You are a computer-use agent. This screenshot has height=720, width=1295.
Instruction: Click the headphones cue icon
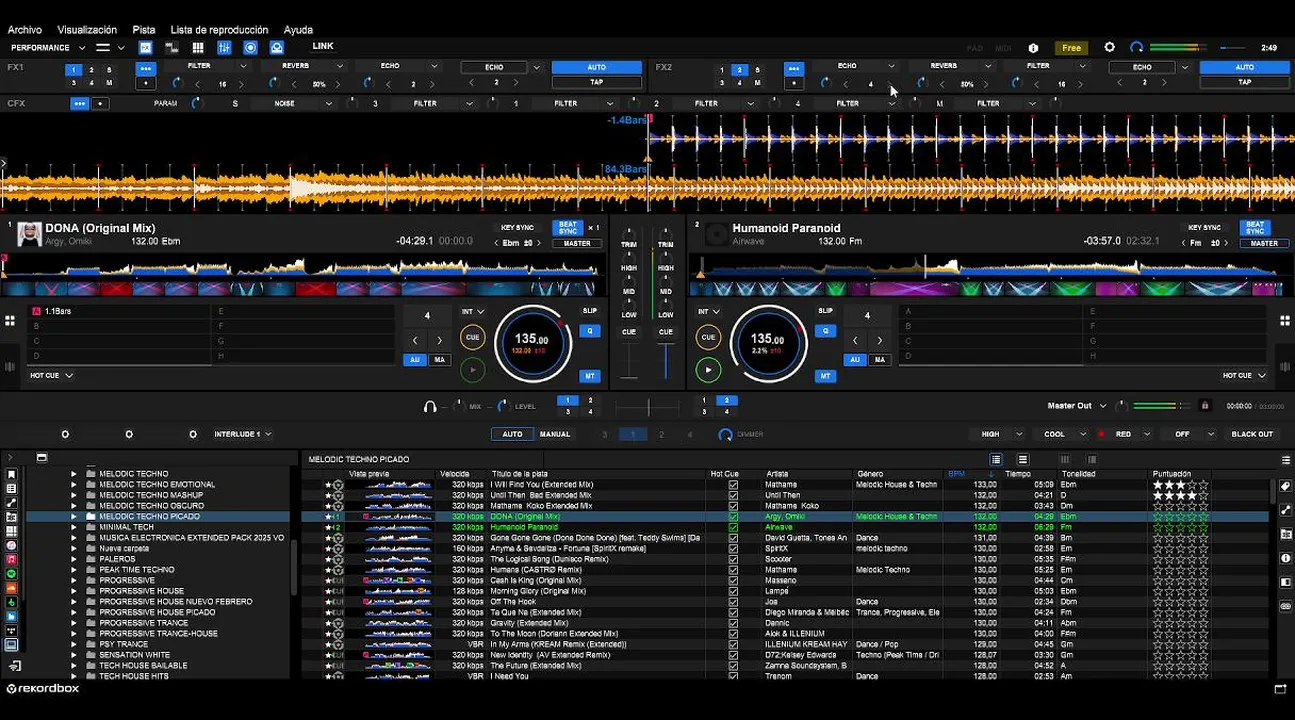point(429,406)
